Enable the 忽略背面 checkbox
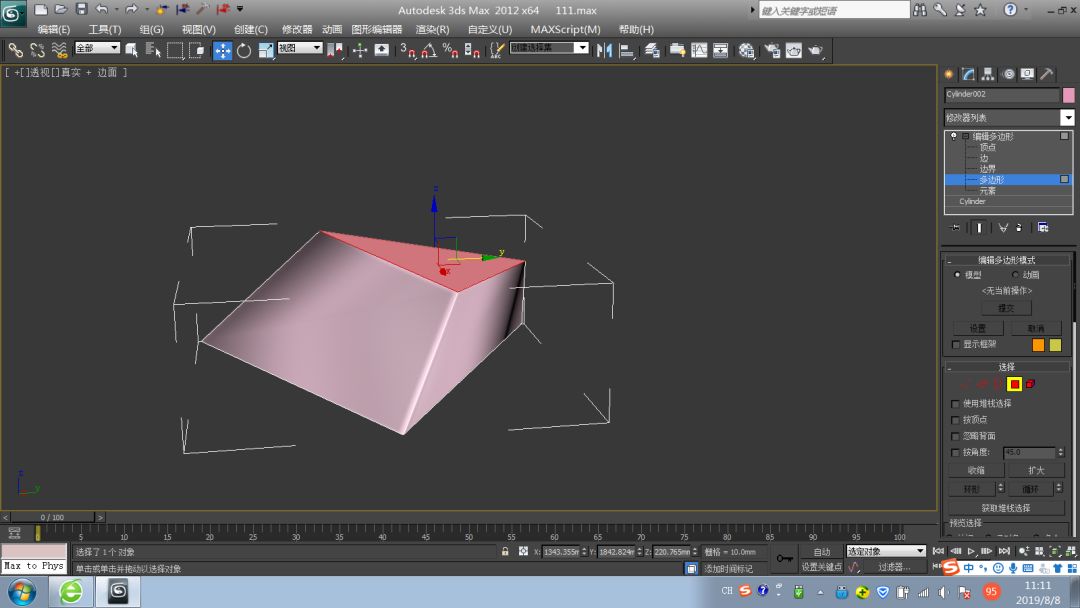This screenshot has width=1080, height=608. tap(955, 436)
